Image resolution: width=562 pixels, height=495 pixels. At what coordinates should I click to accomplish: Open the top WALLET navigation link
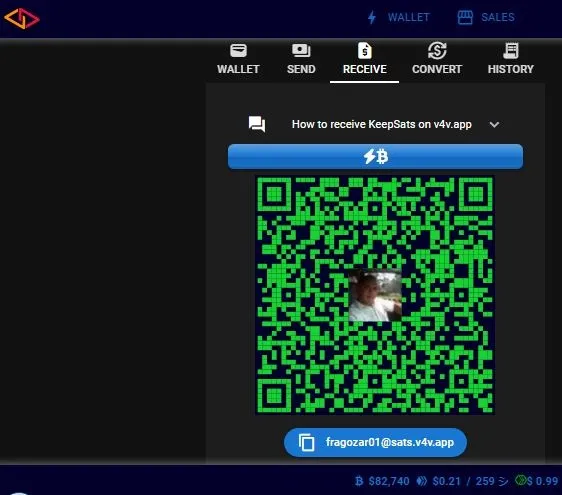tap(408, 17)
